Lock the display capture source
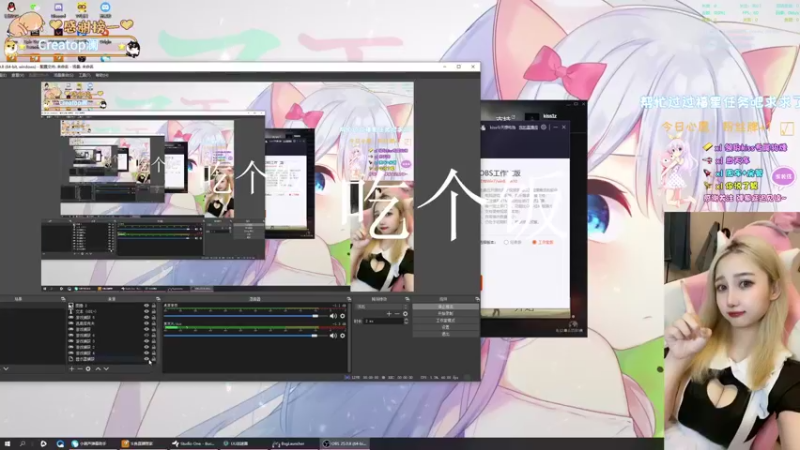Viewport: 800px width, 450px height. click(x=154, y=359)
